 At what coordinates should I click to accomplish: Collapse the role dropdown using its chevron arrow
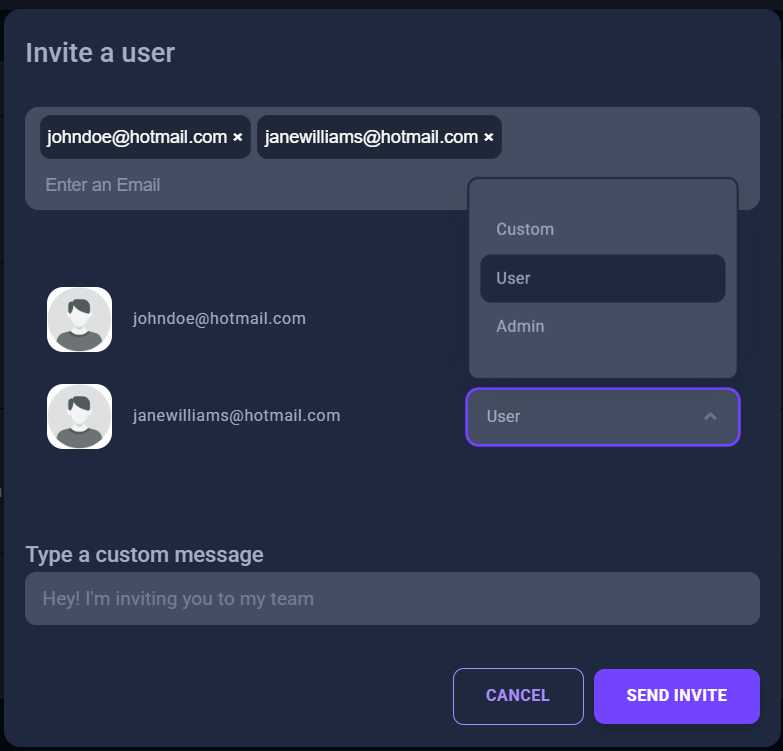(710, 416)
